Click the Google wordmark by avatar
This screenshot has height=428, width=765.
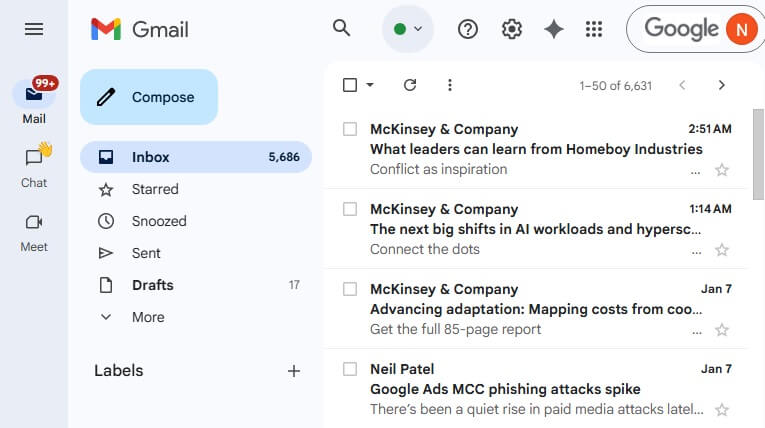click(x=682, y=29)
